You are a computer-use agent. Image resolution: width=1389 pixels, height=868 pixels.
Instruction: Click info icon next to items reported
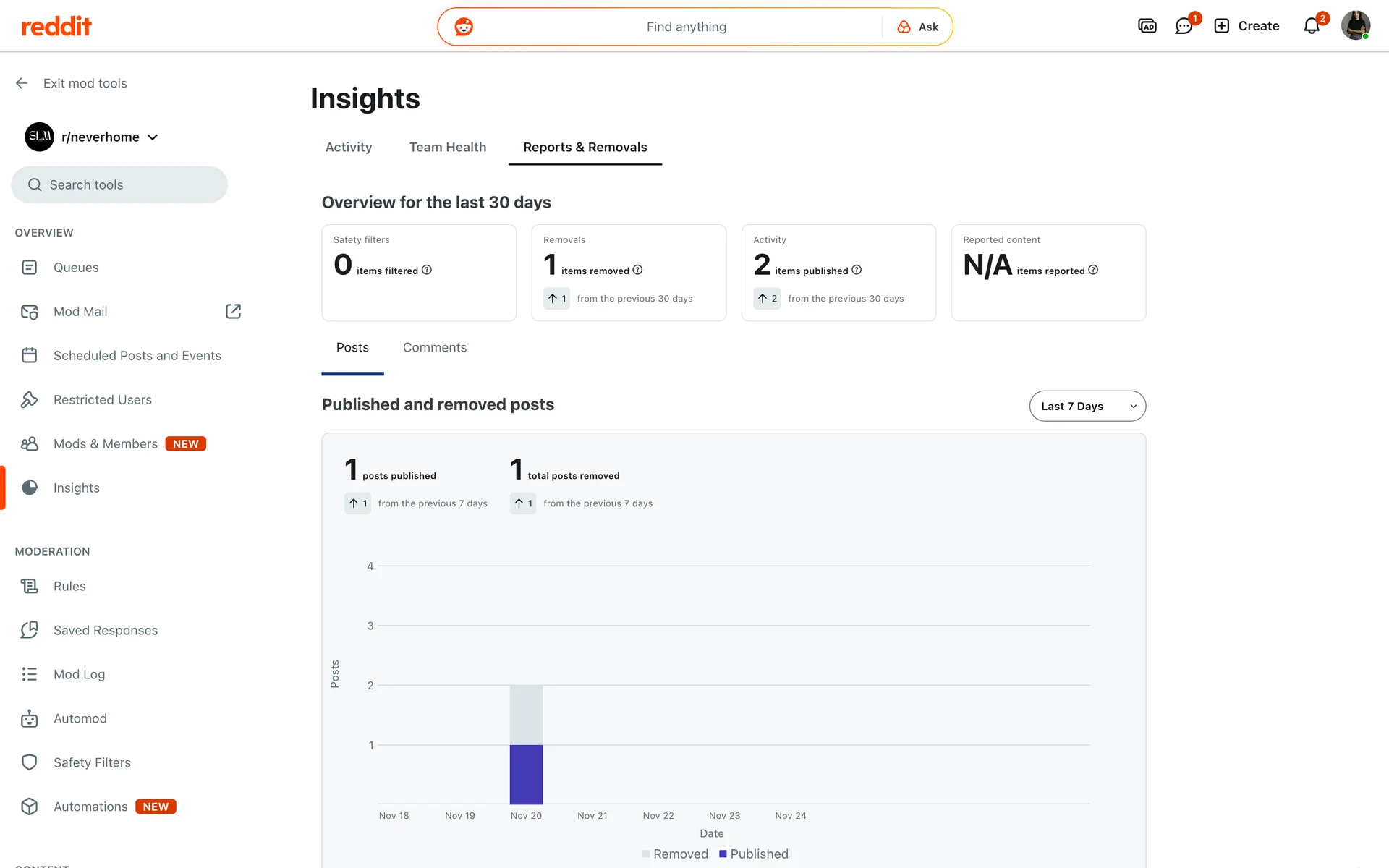click(1093, 270)
